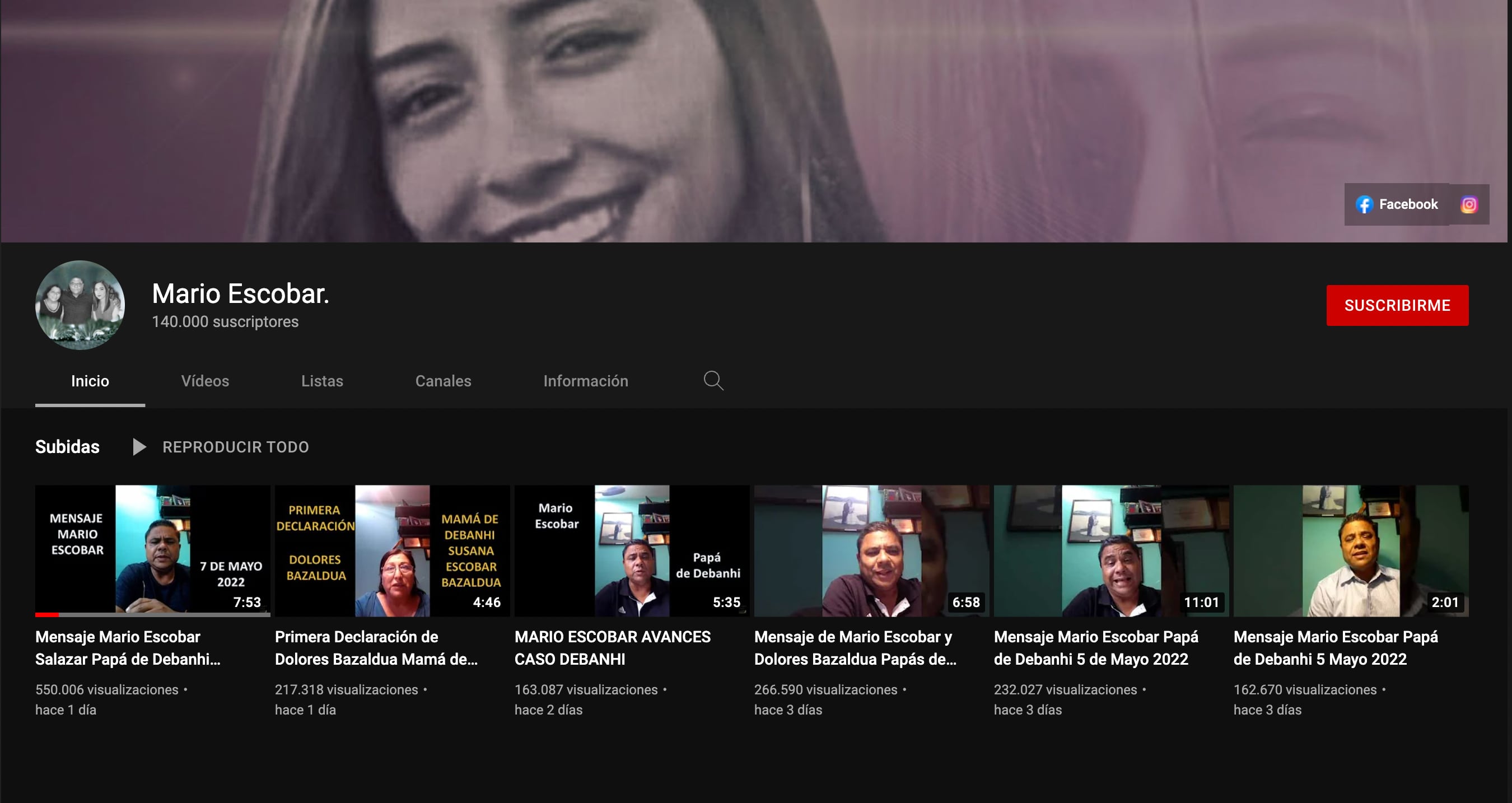Screen dimensions: 1512x803
Task: Click the Facebook logo icon
Action: click(1364, 204)
